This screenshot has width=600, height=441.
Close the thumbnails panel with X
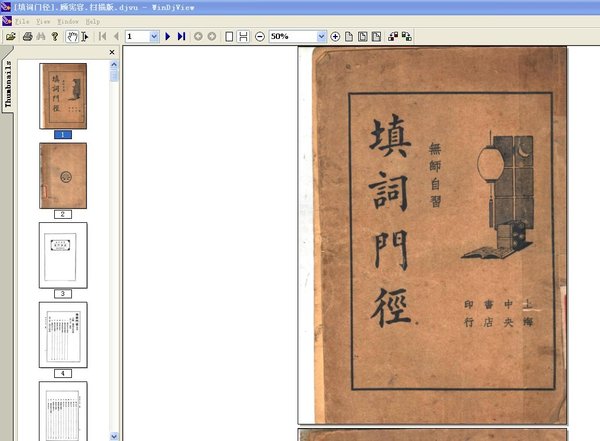pos(112,52)
